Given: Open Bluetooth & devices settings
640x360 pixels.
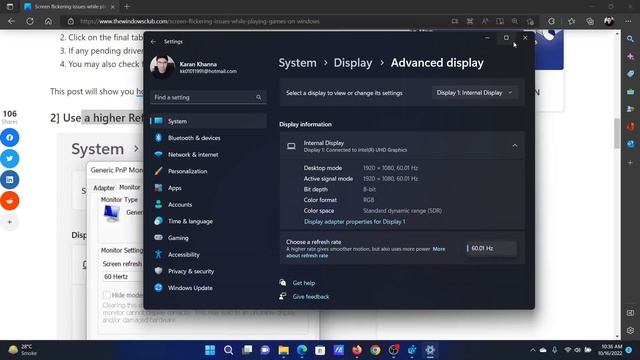Looking at the screenshot, I should 208,138.
